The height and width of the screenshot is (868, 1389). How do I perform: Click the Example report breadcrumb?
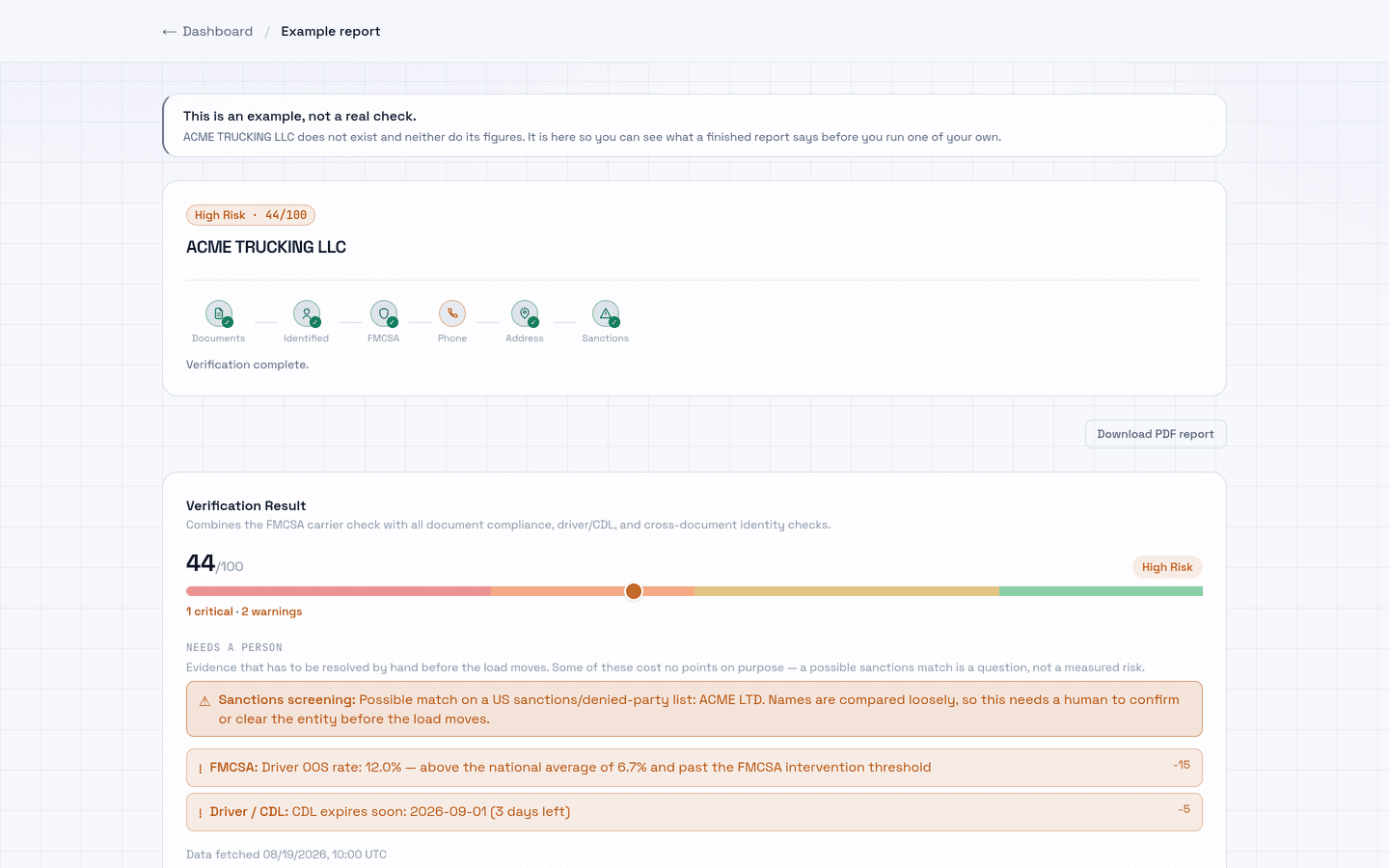pyautogui.click(x=331, y=32)
